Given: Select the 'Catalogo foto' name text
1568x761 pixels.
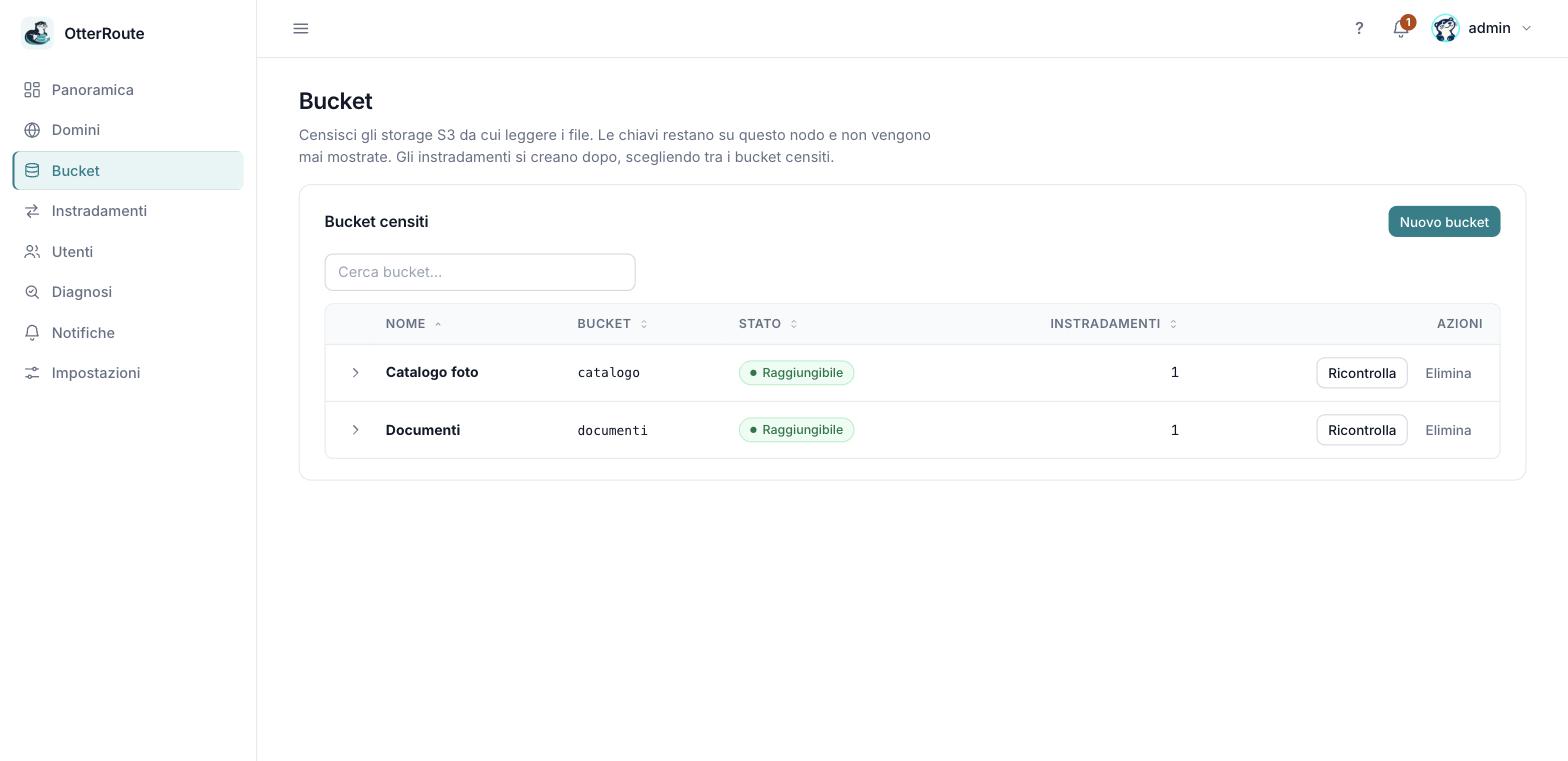Looking at the screenshot, I should (x=432, y=372).
